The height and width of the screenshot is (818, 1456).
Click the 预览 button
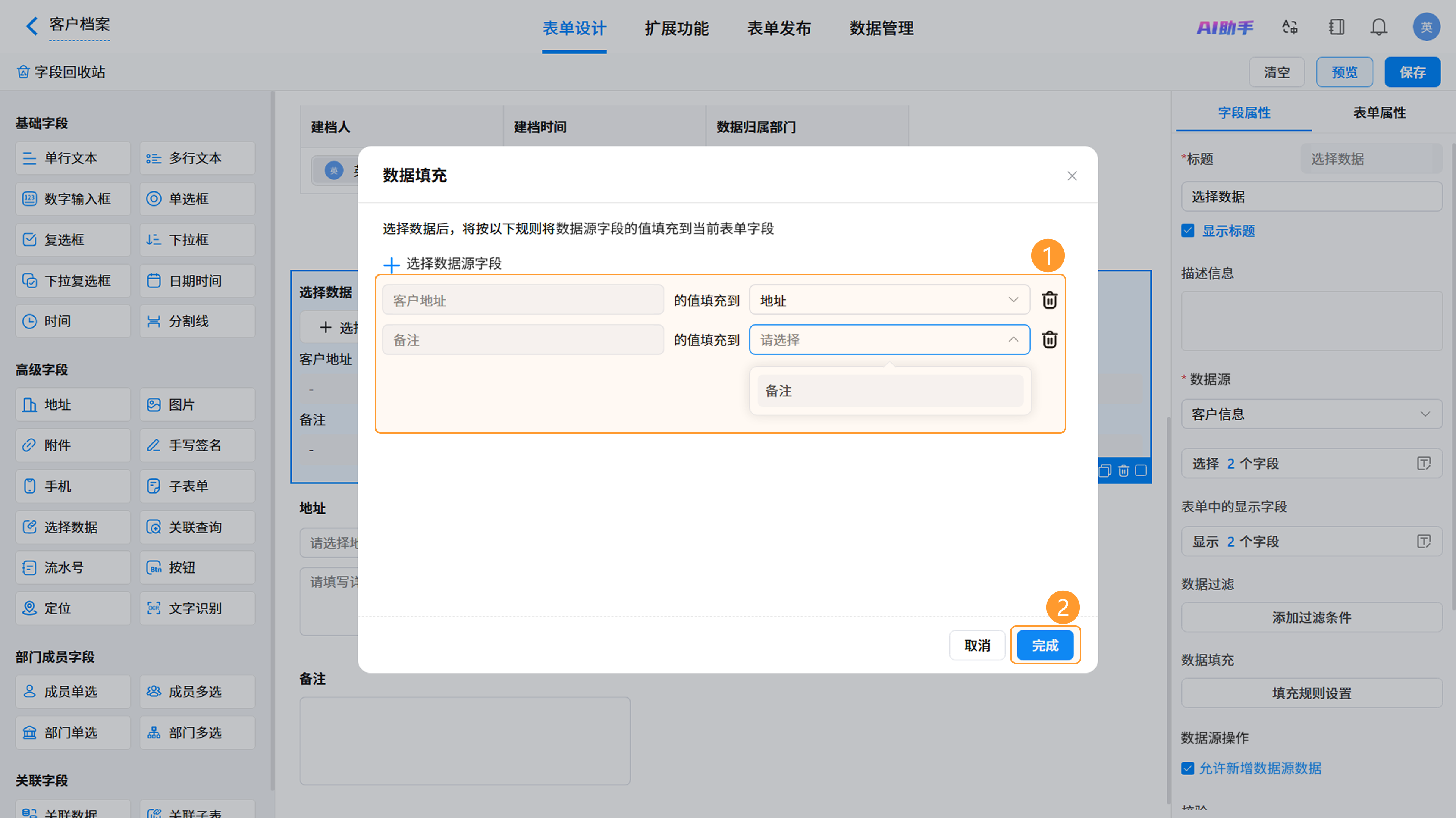pos(1345,72)
